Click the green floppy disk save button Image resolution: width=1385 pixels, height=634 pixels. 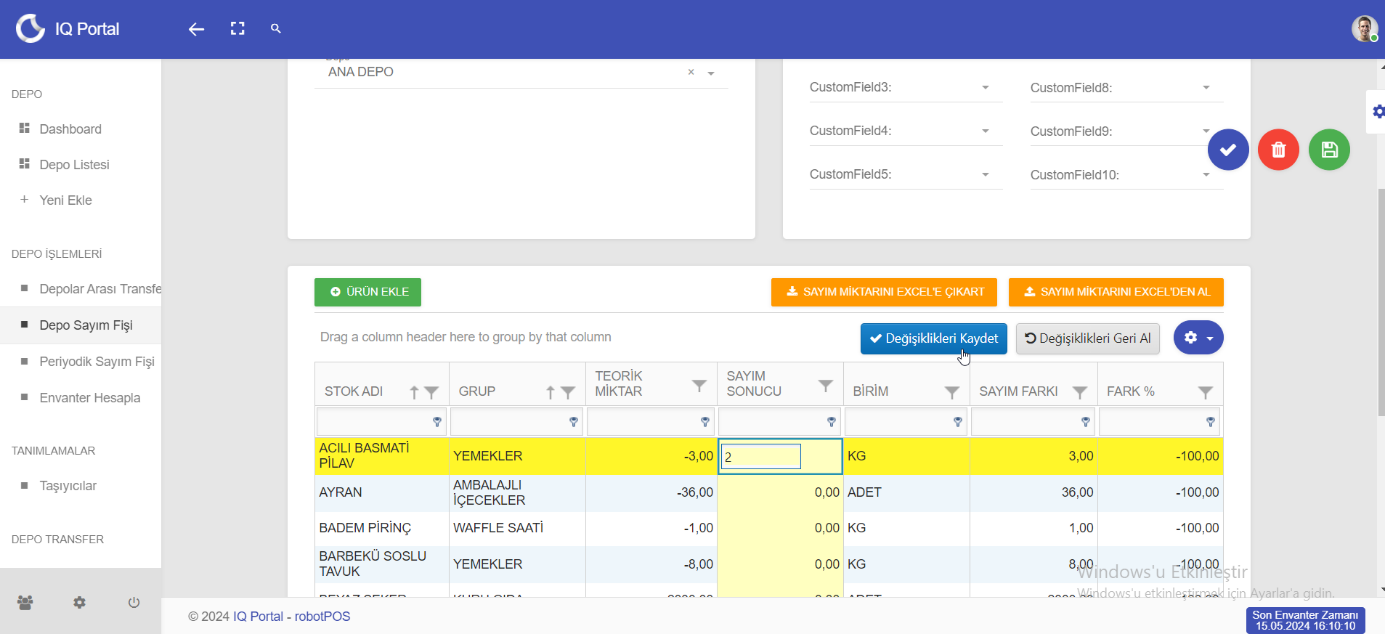pos(1329,150)
